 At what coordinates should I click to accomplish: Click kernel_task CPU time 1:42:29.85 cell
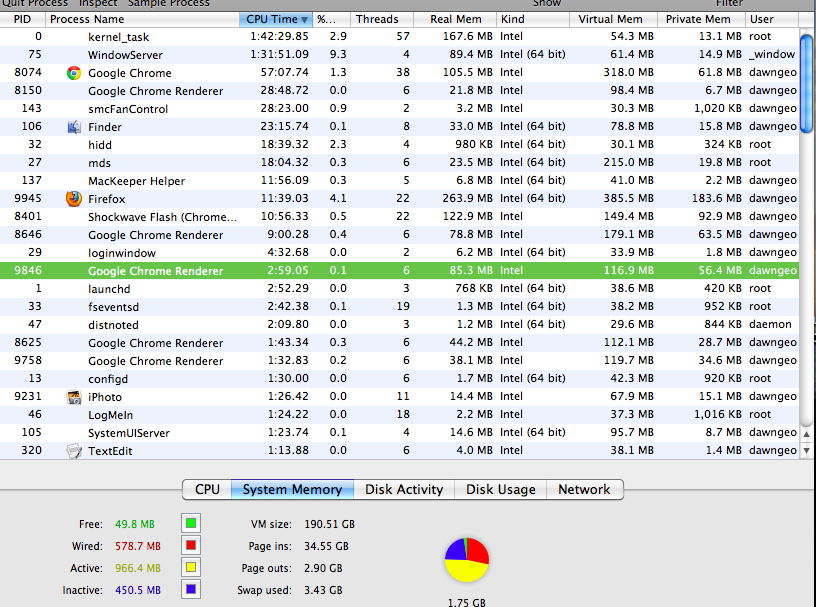(x=279, y=36)
